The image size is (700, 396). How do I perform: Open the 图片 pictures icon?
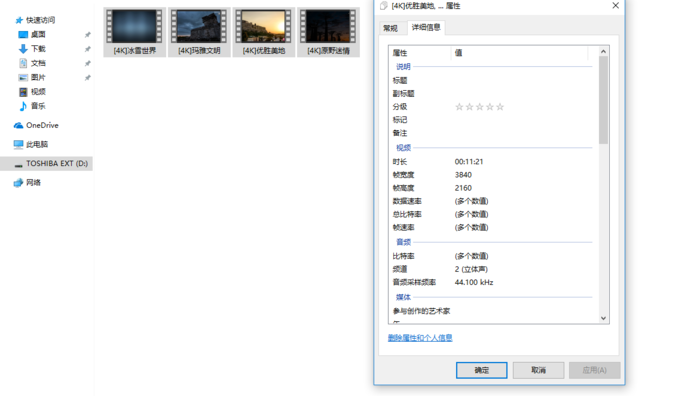[23, 77]
